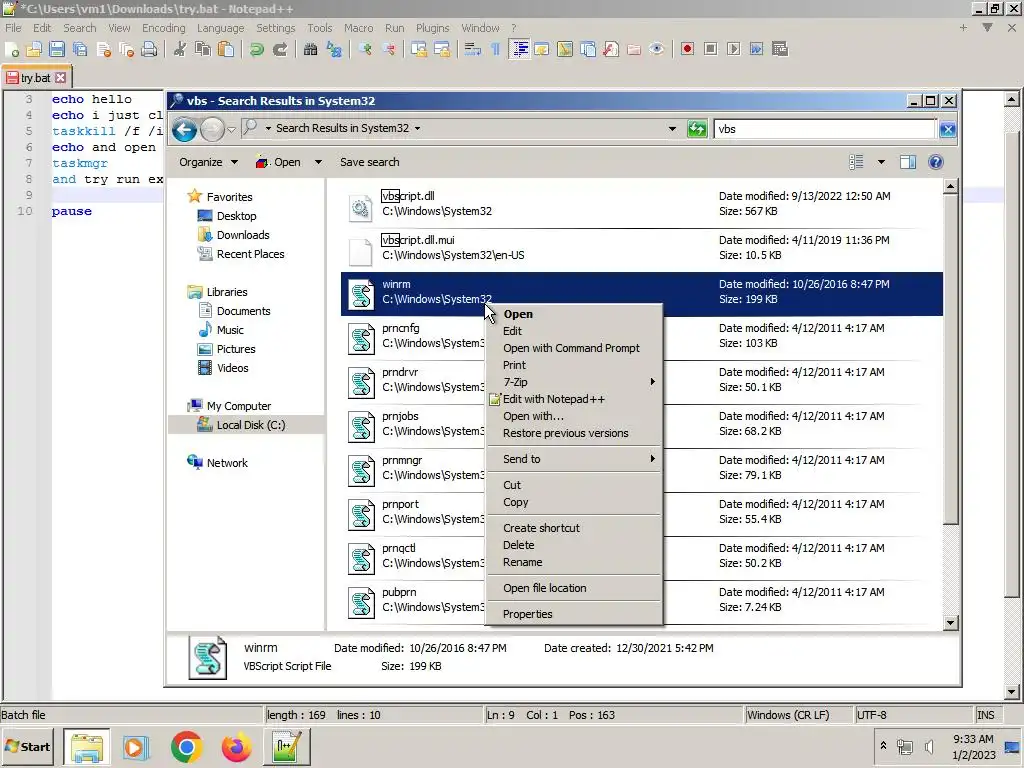The width and height of the screenshot is (1024, 768).
Task: Expand the 7-Zip submenu
Action: (574, 382)
